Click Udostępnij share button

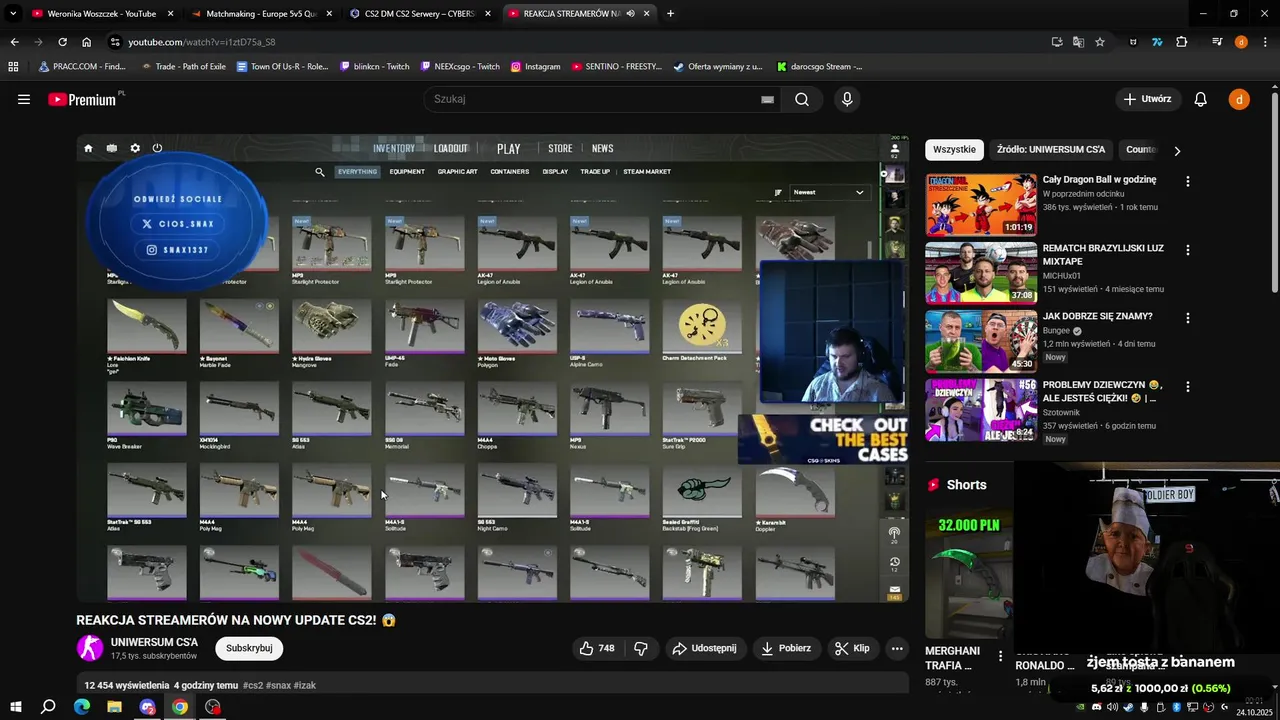point(705,648)
